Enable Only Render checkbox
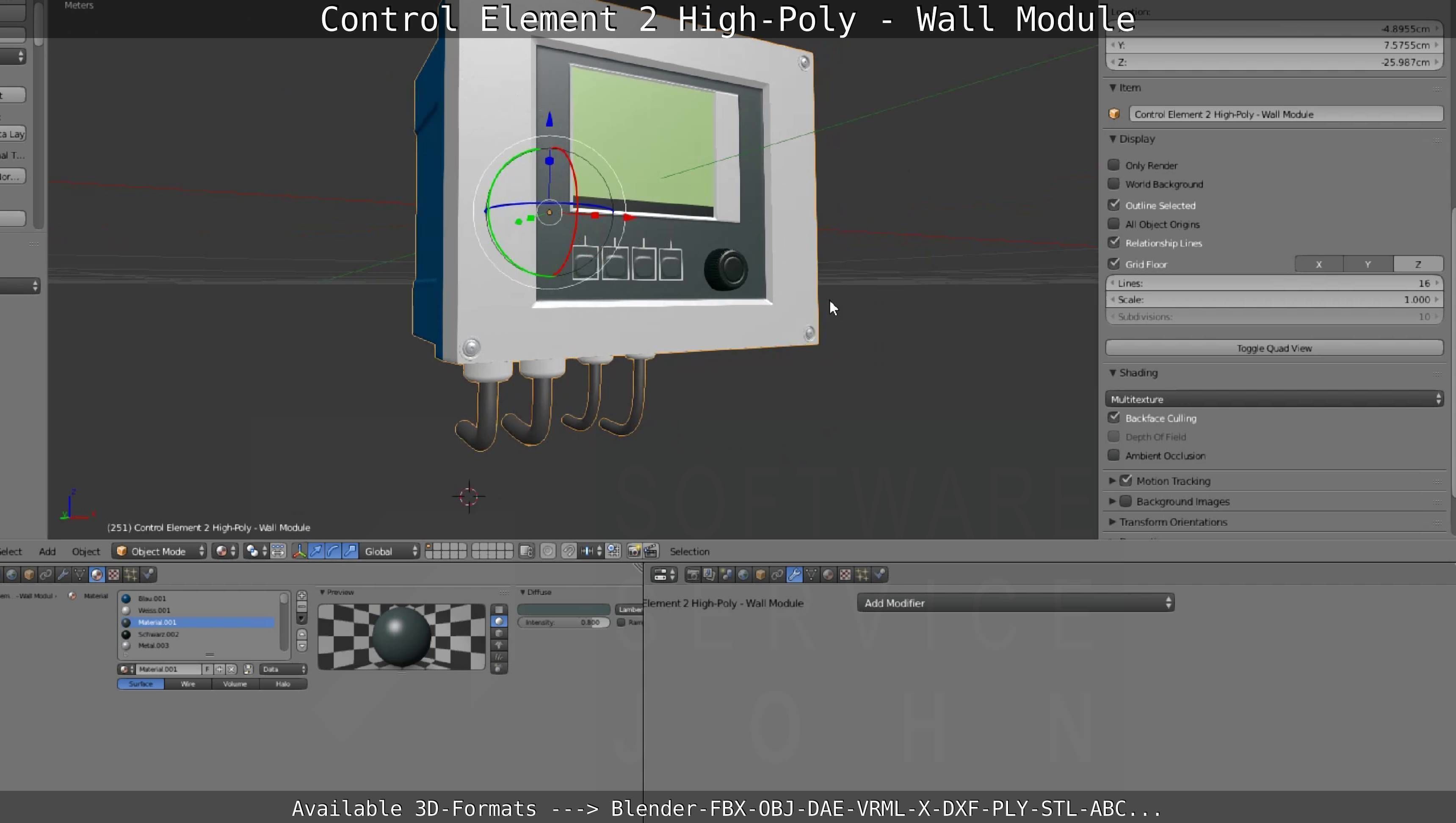Screen dimensions: 1456x823 pyautogui.click(x=1113, y=165)
